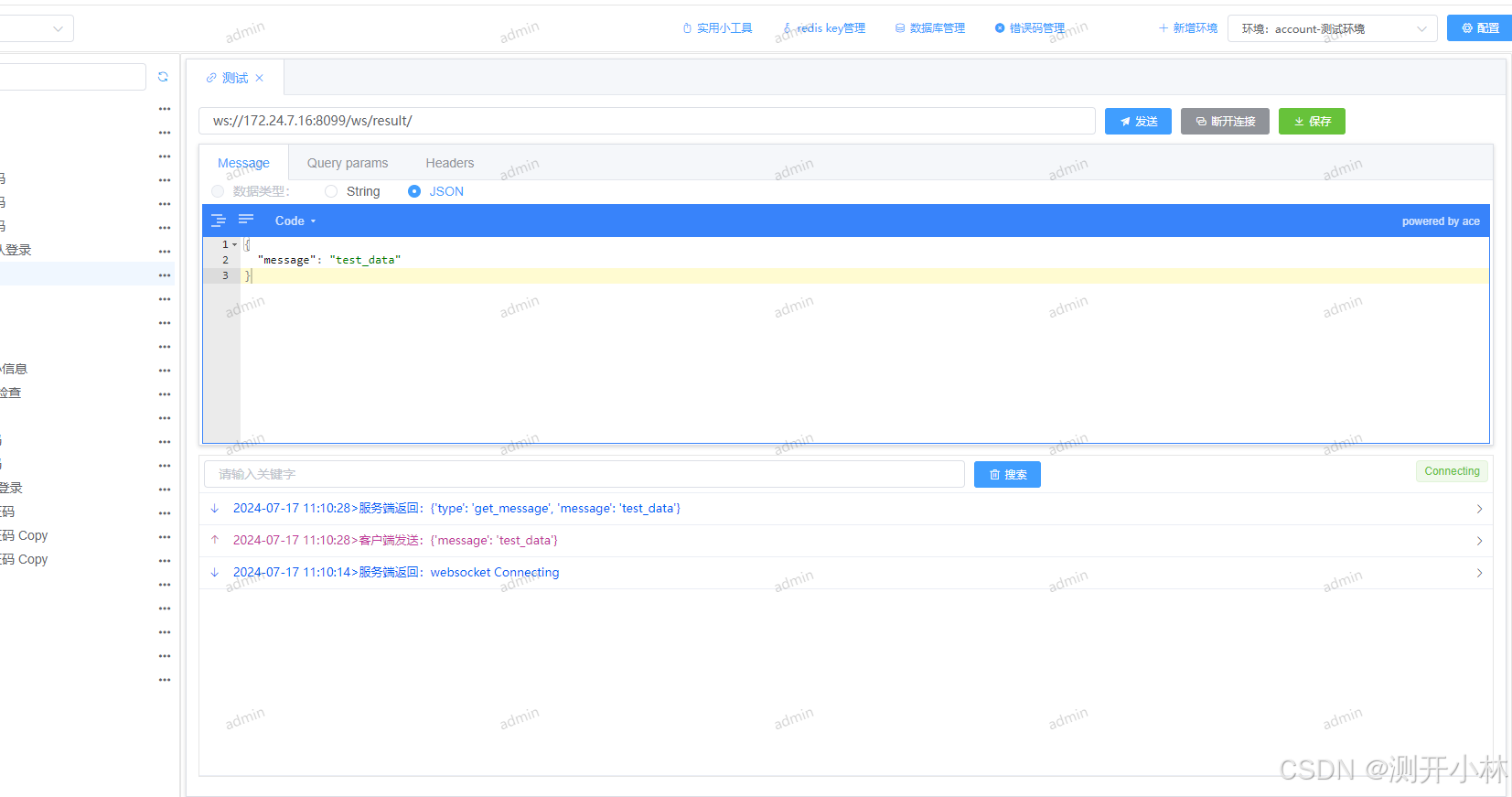Select the 测试 request tab
1512x797 pixels.
(x=235, y=78)
